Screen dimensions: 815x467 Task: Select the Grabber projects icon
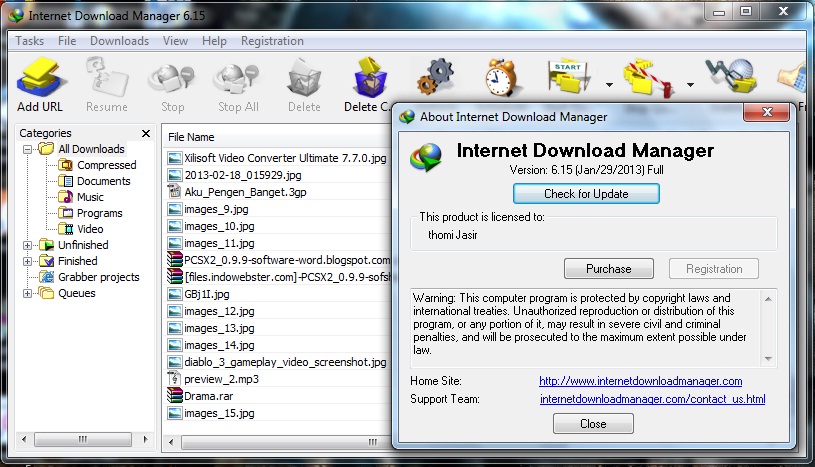tap(47, 277)
